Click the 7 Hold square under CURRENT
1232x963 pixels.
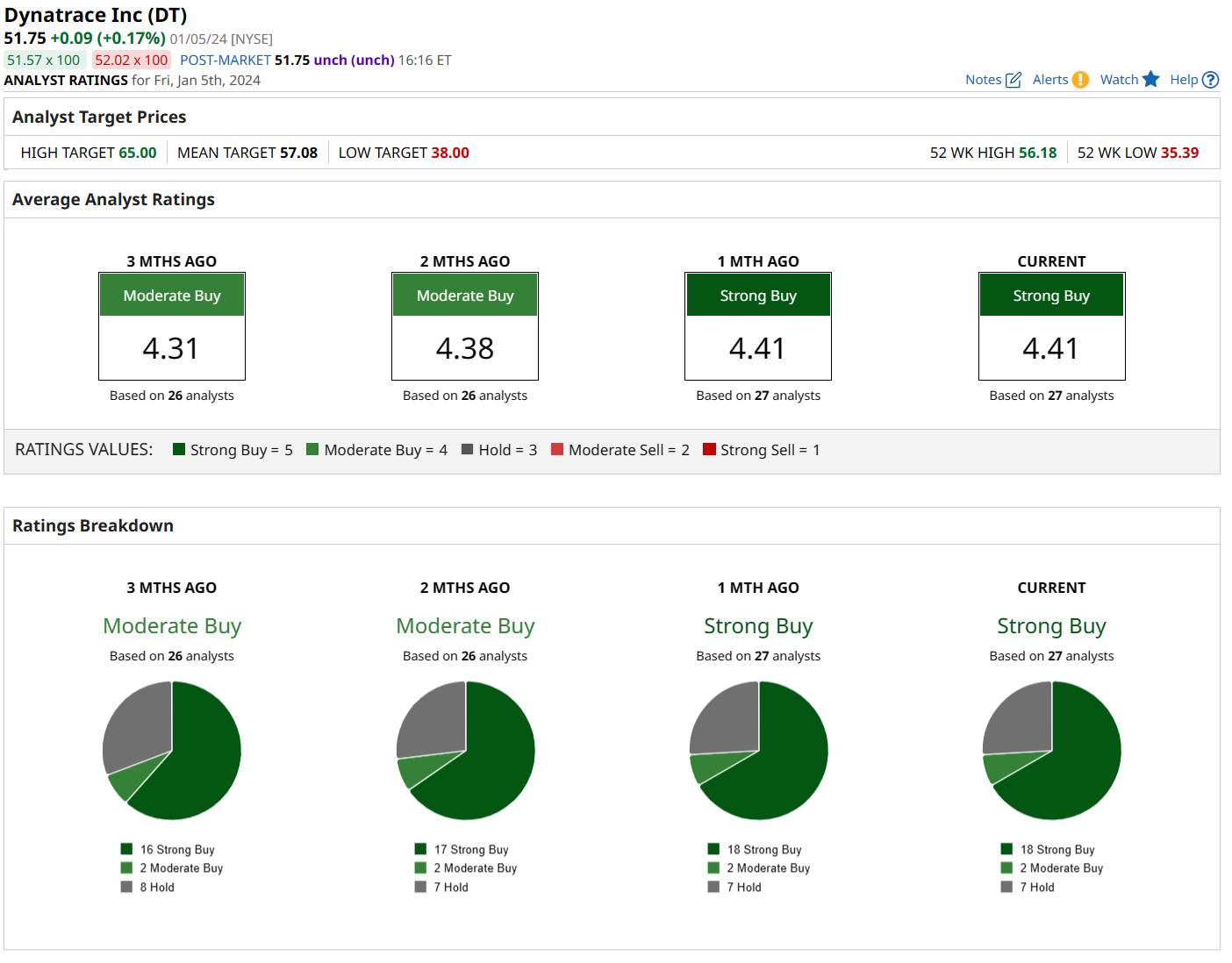(1006, 887)
